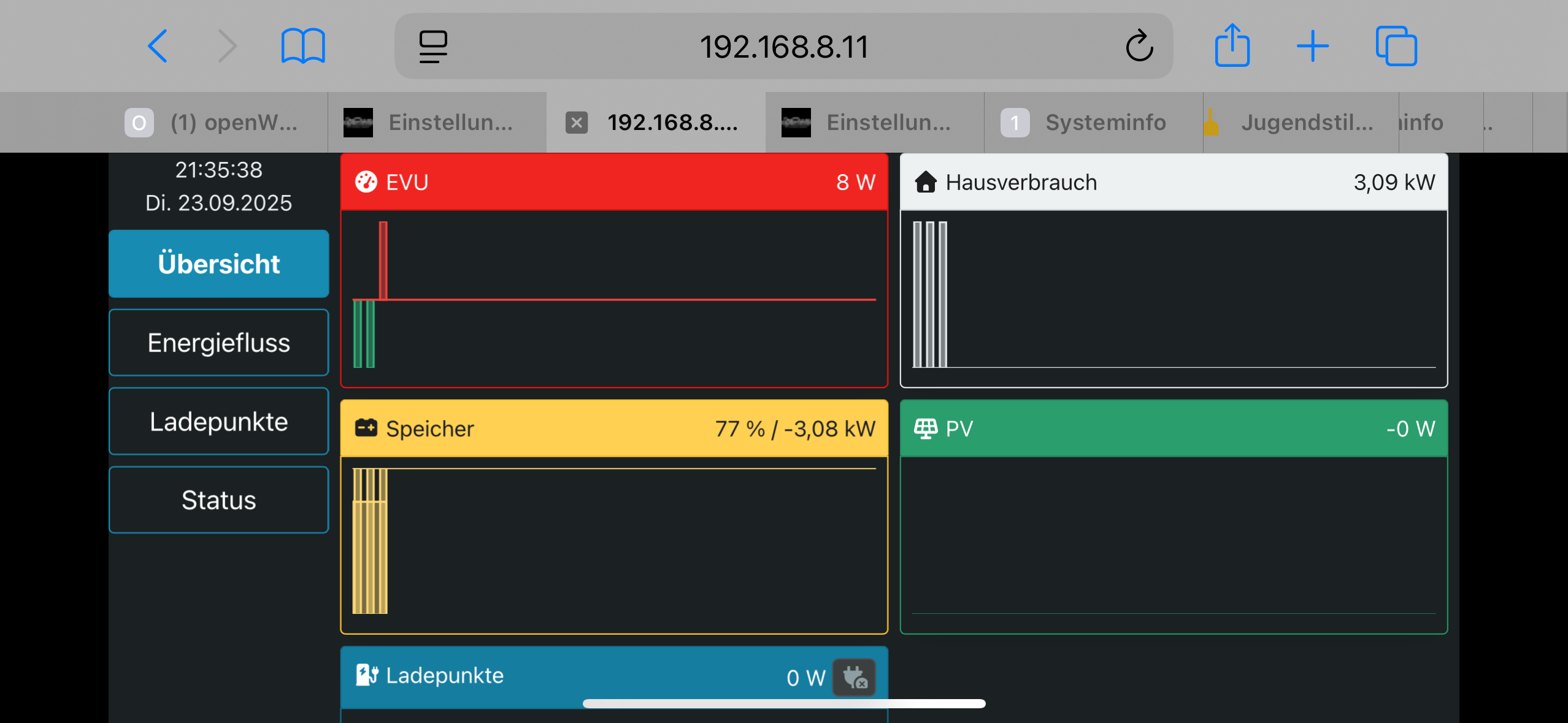Open the Status sidebar page

[x=219, y=500]
